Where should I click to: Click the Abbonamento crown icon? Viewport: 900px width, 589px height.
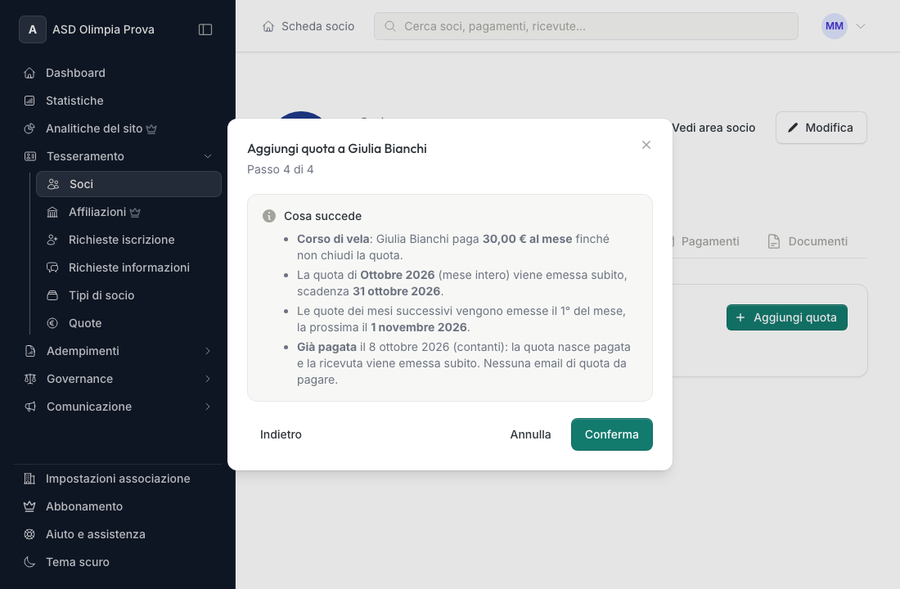point(30,506)
